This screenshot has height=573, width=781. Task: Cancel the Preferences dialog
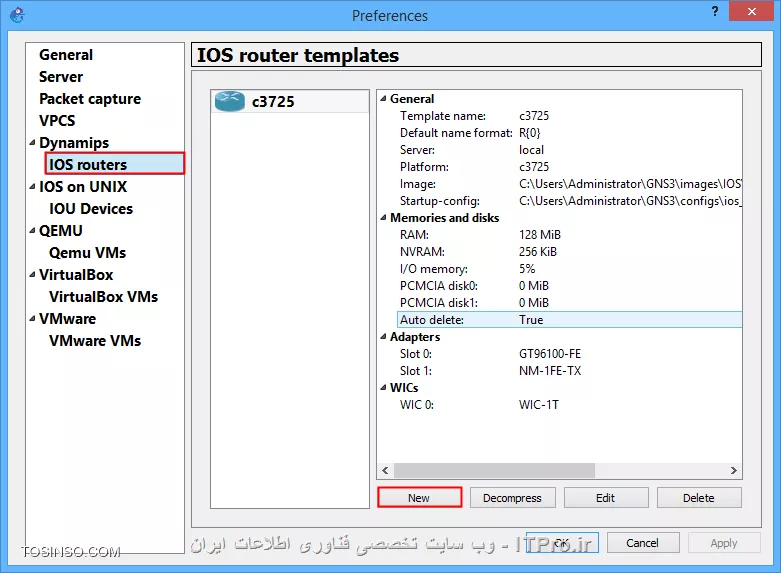pos(643,543)
